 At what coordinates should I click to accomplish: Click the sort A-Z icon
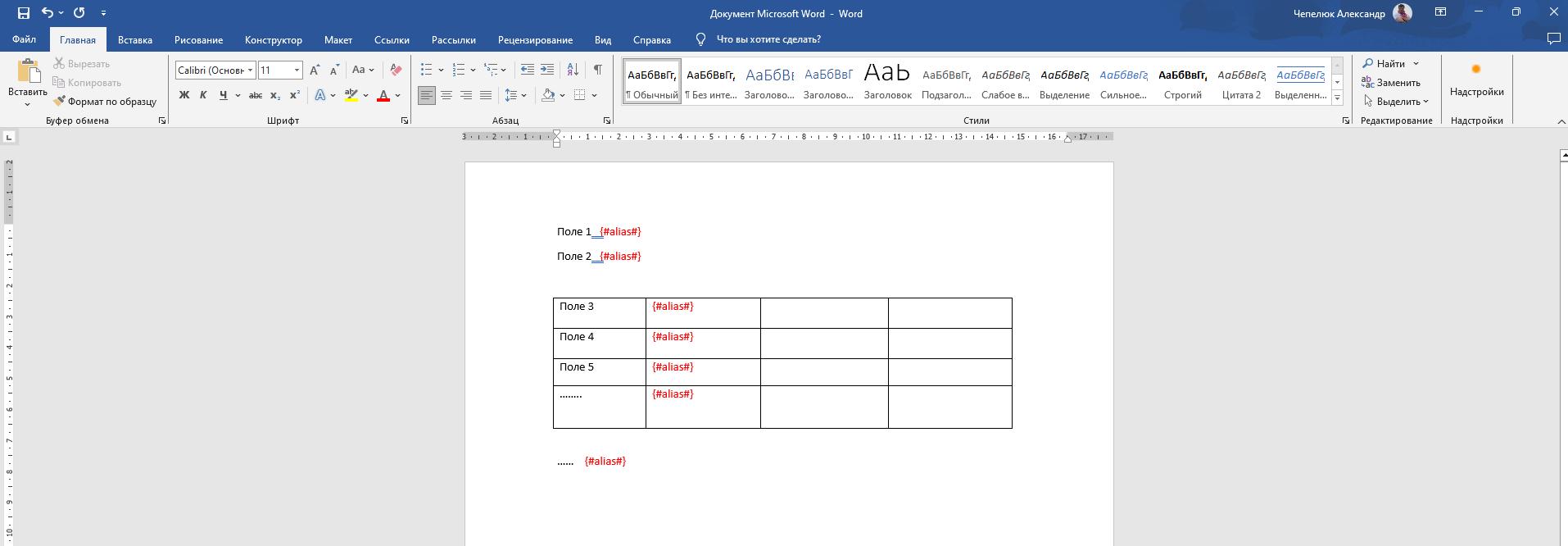(573, 70)
